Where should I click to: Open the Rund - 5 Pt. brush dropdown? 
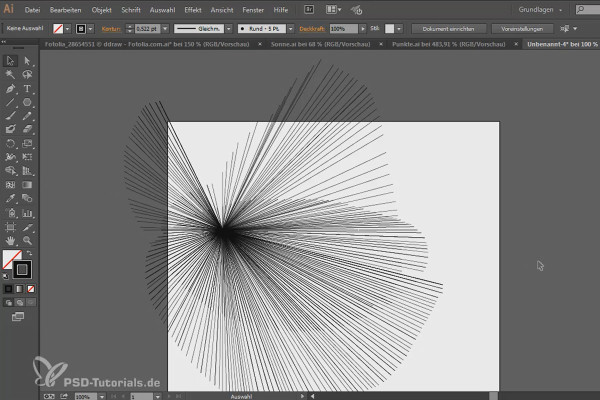tap(290, 29)
